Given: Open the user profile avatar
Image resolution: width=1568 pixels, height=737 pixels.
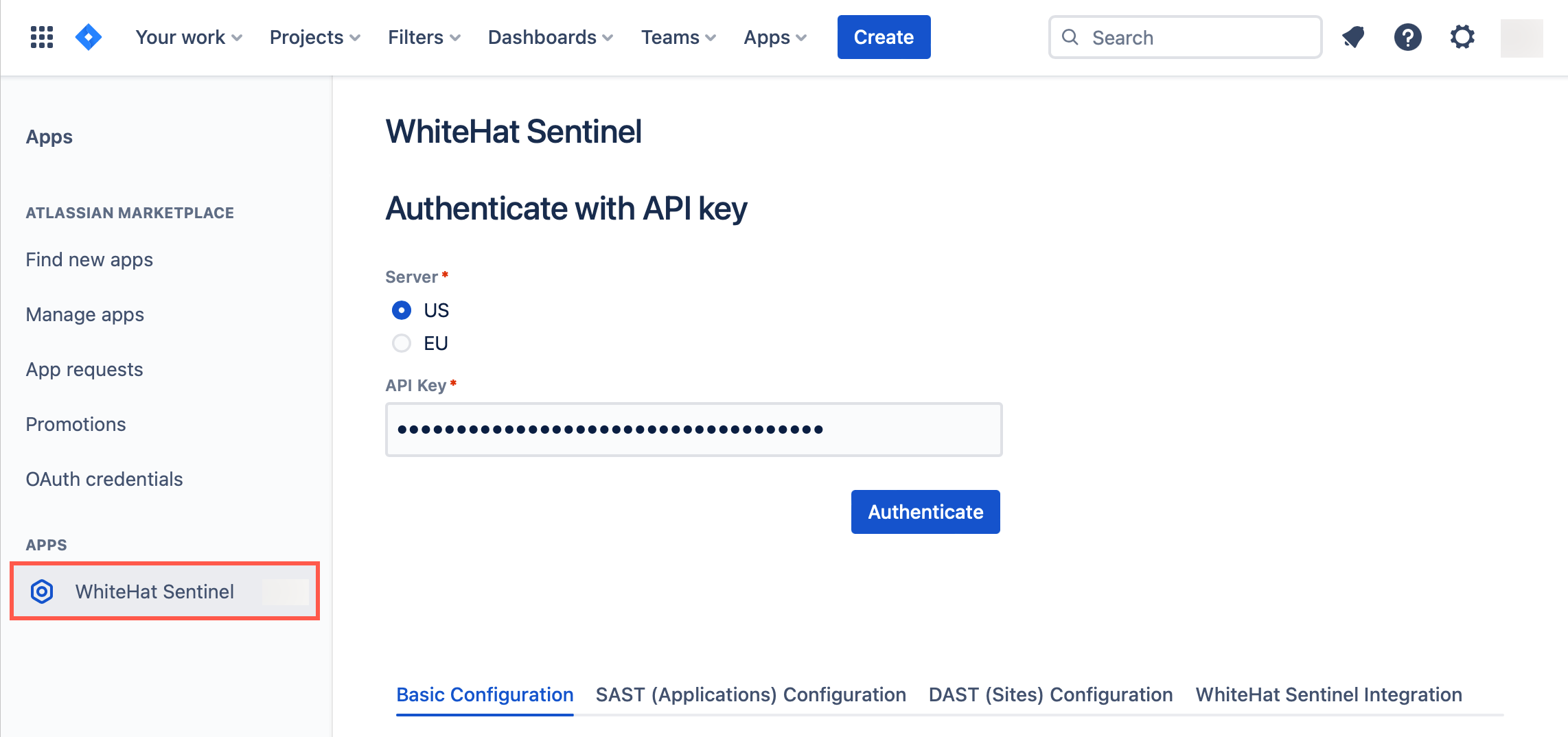Looking at the screenshot, I should click(1521, 38).
